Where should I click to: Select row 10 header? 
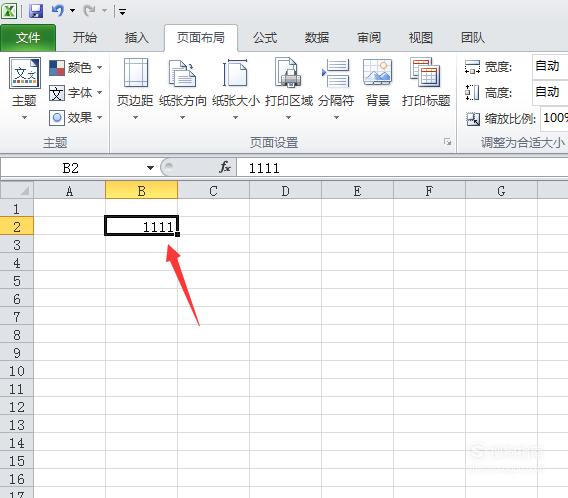[17, 371]
